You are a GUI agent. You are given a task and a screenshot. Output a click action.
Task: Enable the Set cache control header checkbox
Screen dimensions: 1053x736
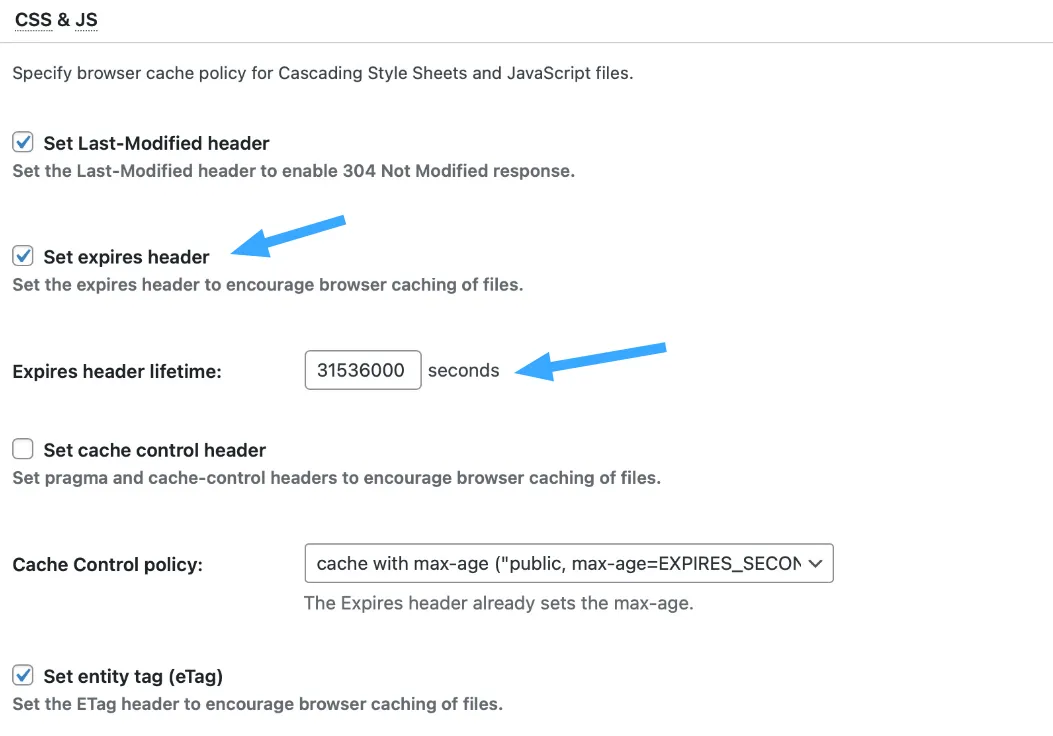[x=23, y=449]
